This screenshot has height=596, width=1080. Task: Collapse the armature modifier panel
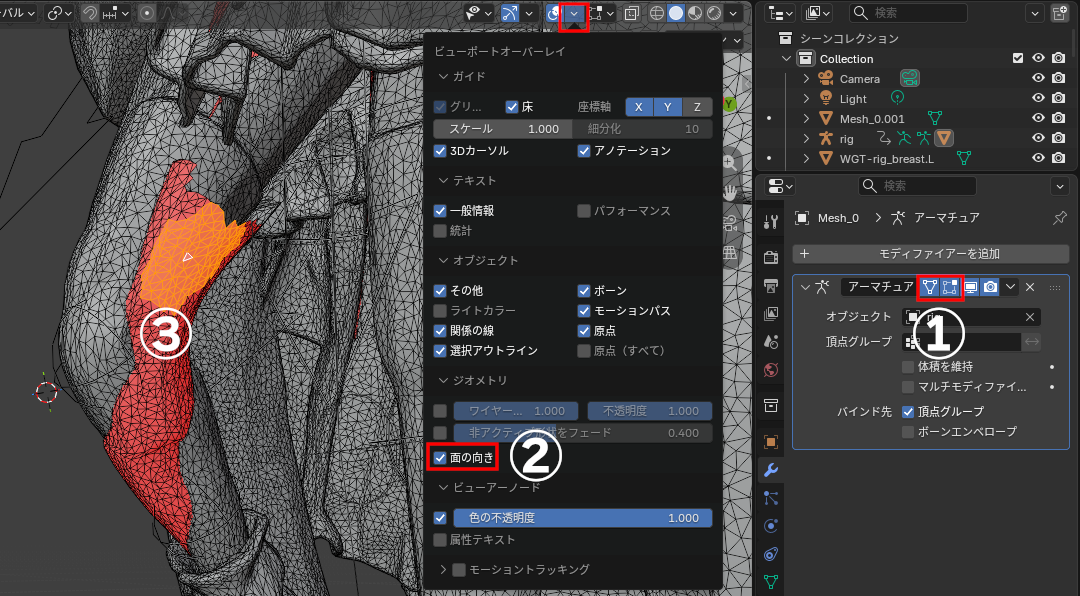[805, 287]
